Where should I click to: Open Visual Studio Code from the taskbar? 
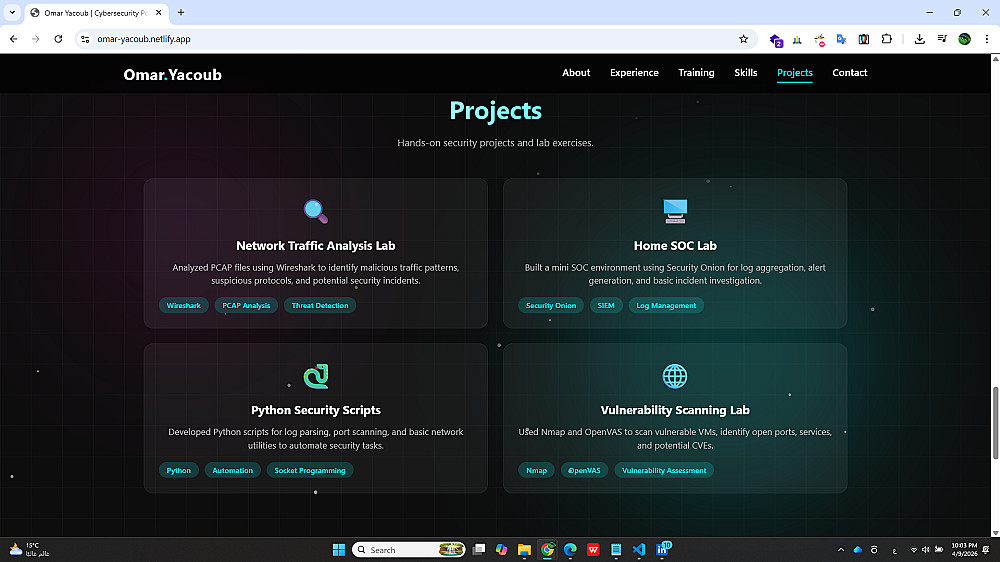639,550
